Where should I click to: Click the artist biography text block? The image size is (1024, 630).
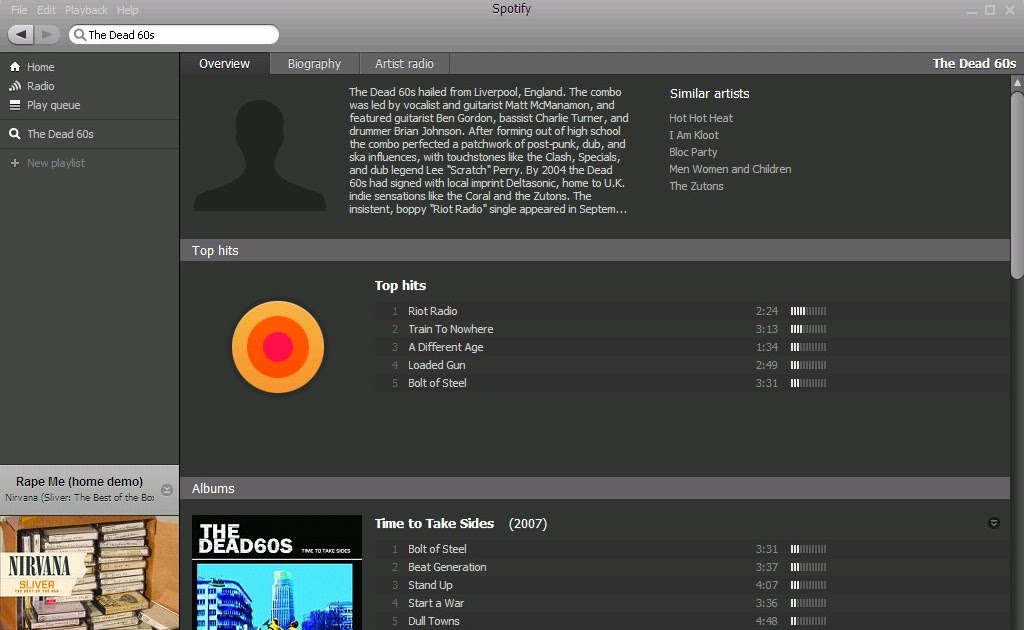click(x=488, y=151)
